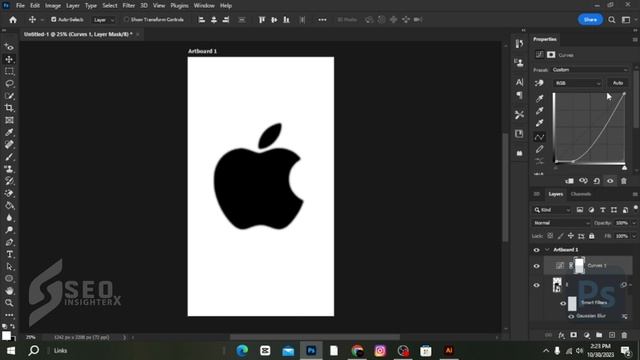Select the Eyedropper tool in left toolbar
The height and width of the screenshot is (360, 640).
(9, 132)
